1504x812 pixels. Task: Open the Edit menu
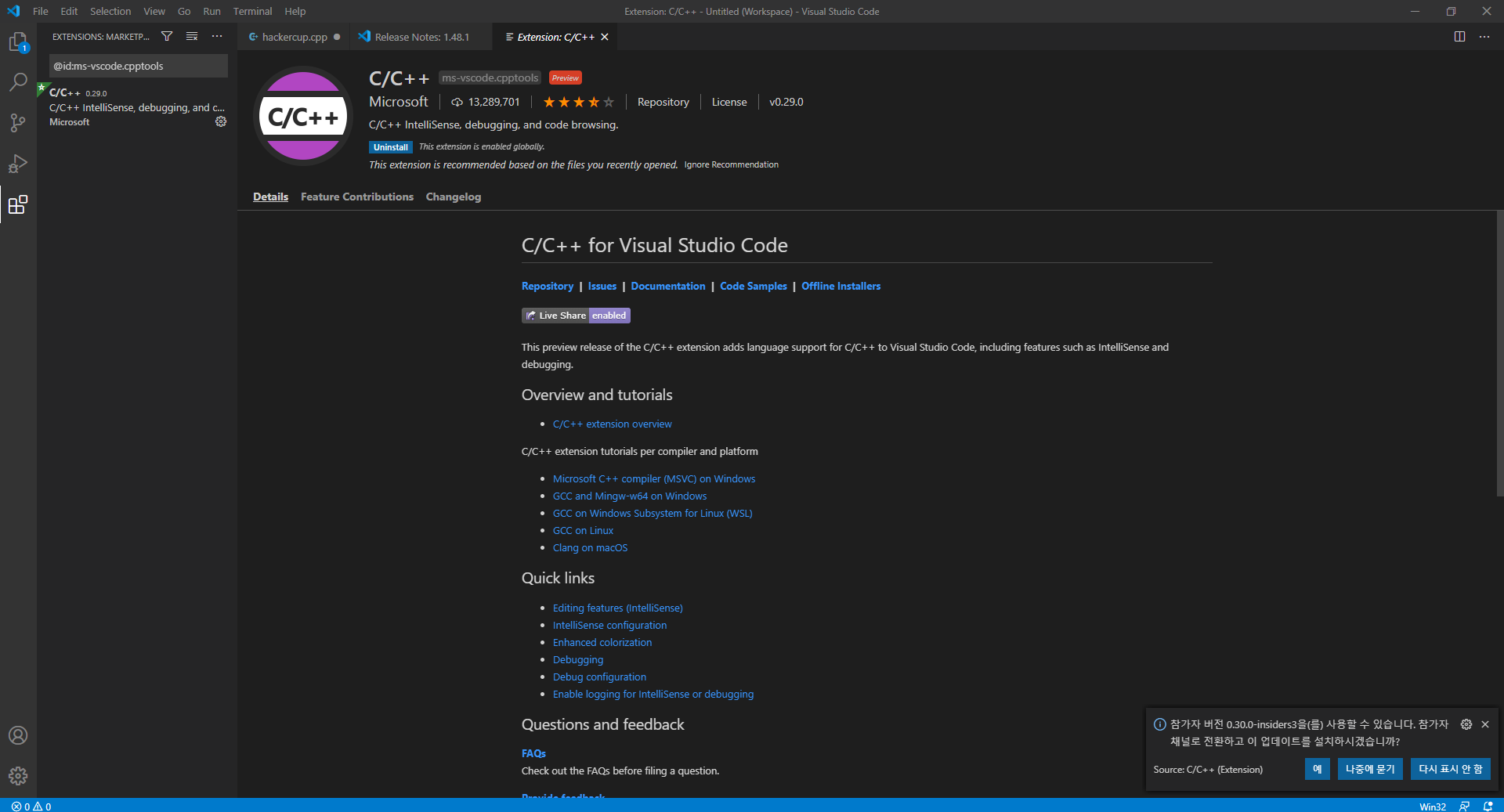[69, 11]
